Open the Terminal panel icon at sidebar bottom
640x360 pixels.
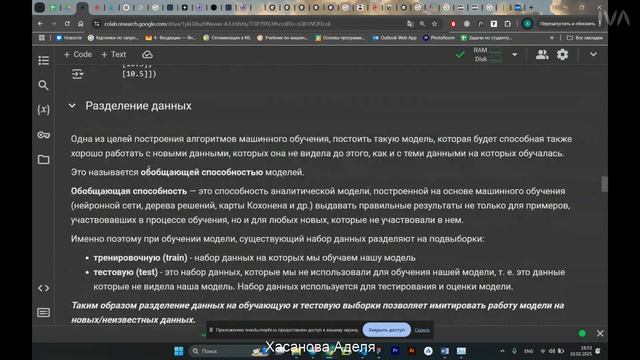44,313
